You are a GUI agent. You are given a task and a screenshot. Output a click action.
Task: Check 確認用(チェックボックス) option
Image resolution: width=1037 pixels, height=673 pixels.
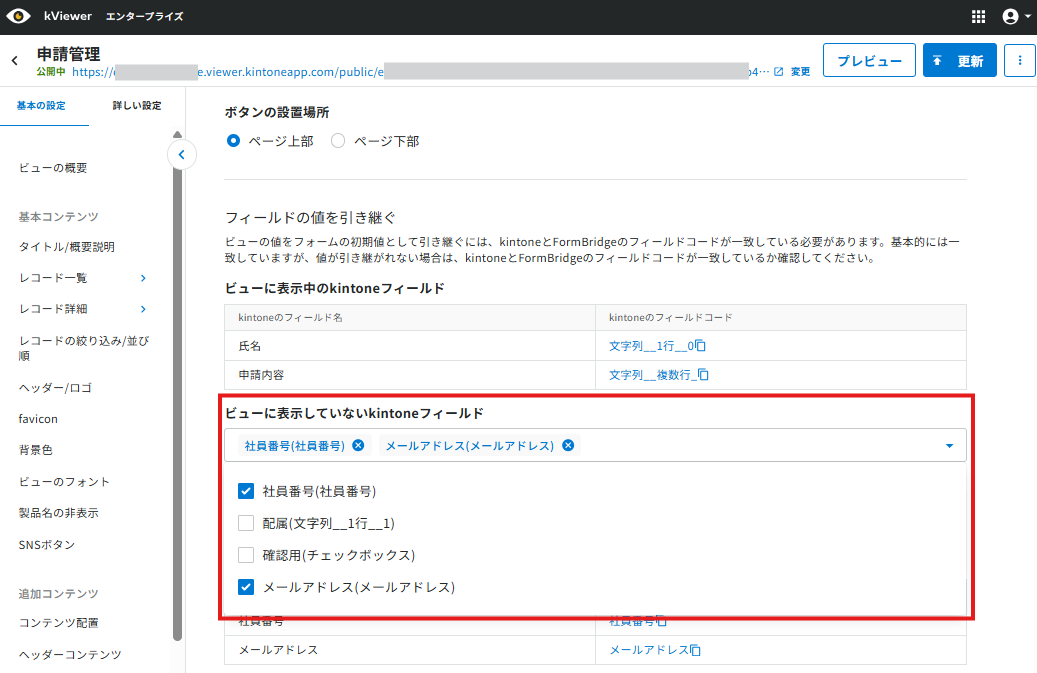pyautogui.click(x=246, y=555)
